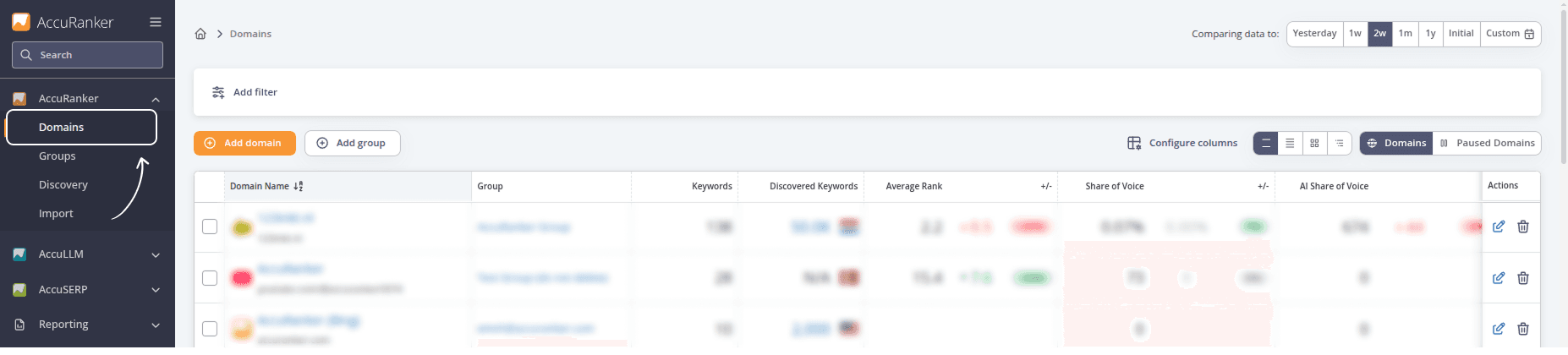Click the Share of Voice column header

coord(1115,187)
